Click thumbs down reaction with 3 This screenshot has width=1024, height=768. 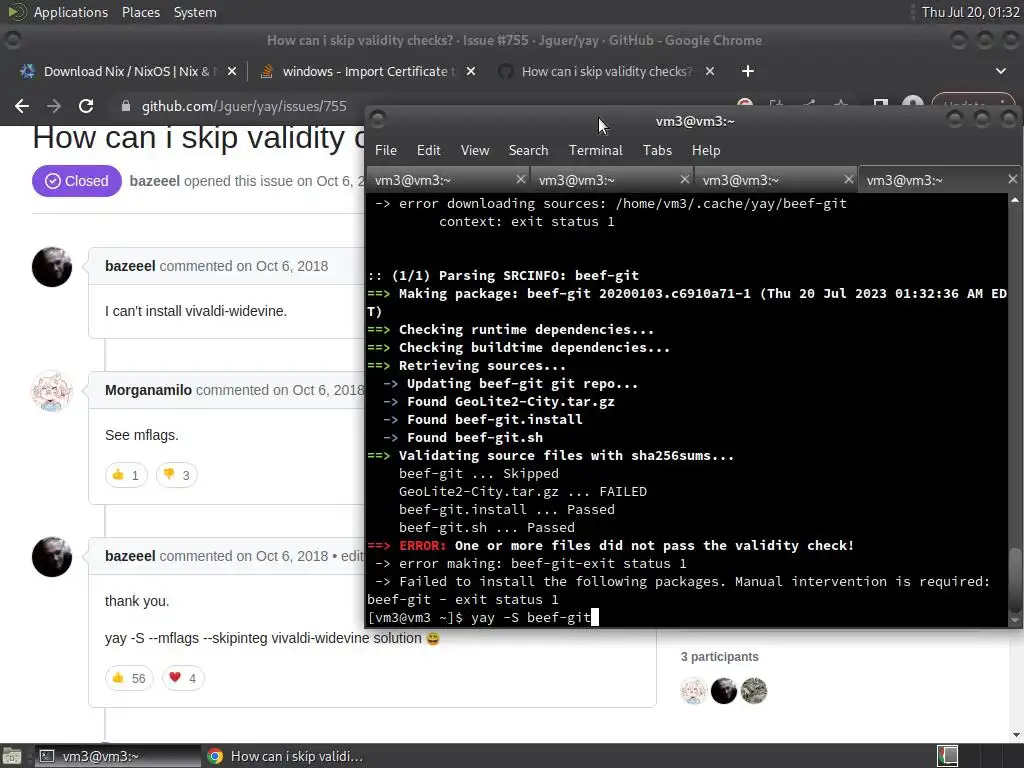click(x=176, y=475)
